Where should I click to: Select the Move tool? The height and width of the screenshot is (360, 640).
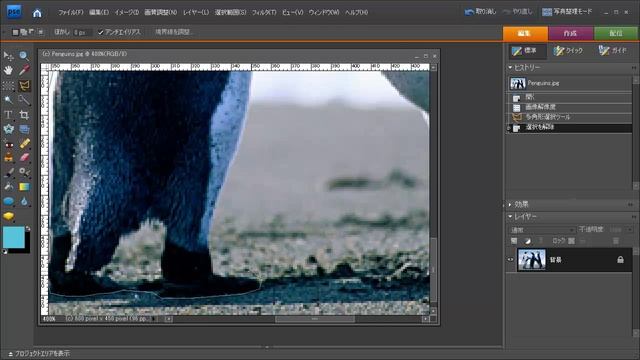pyautogui.click(x=8, y=56)
